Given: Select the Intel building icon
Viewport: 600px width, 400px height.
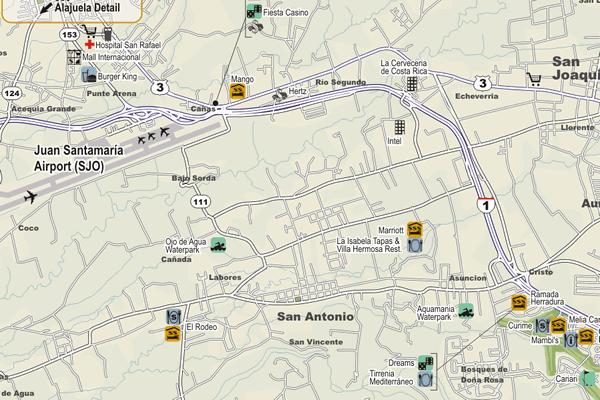Looking at the screenshot, I should 399,127.
